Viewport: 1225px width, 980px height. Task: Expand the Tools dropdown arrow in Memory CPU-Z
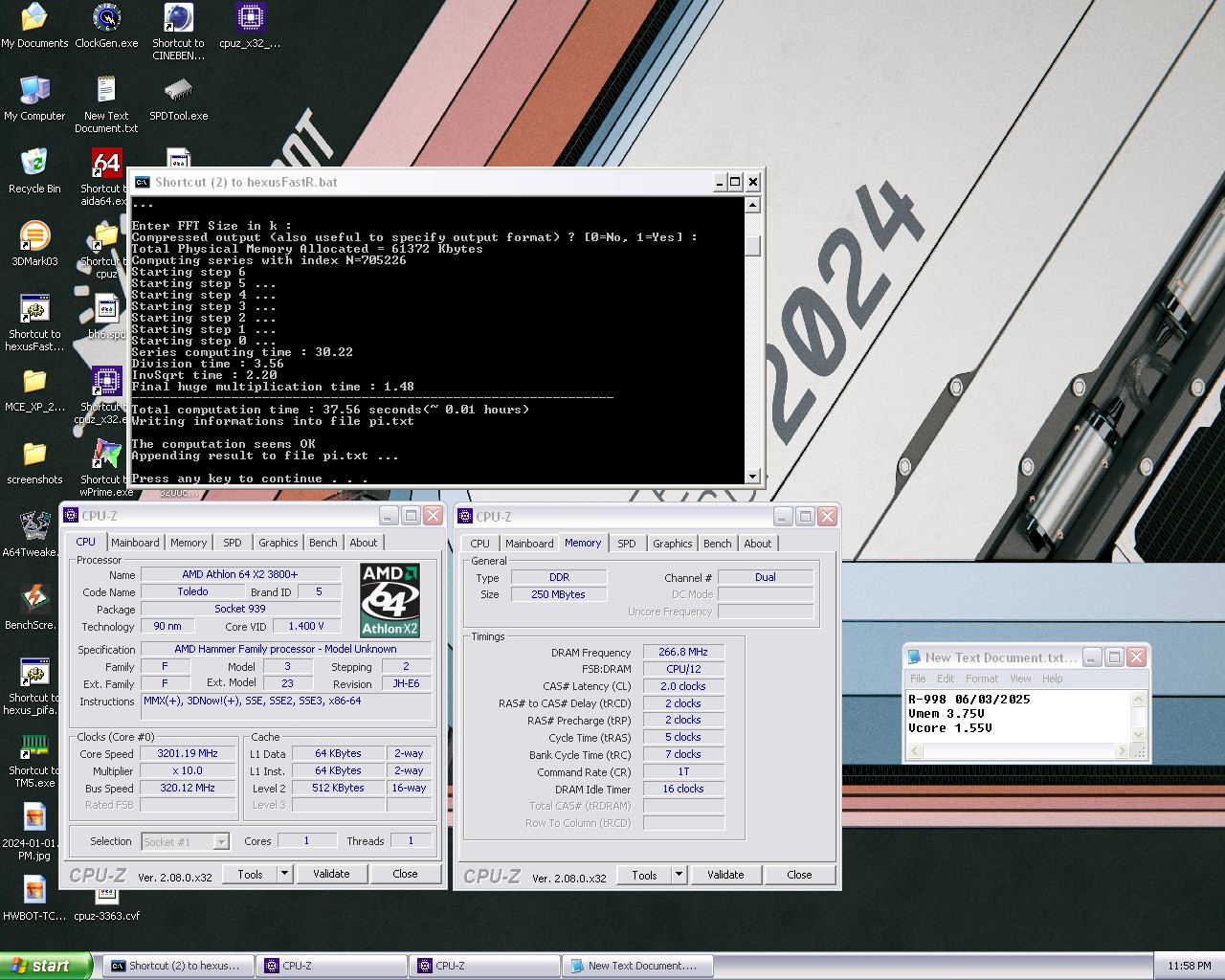point(679,875)
